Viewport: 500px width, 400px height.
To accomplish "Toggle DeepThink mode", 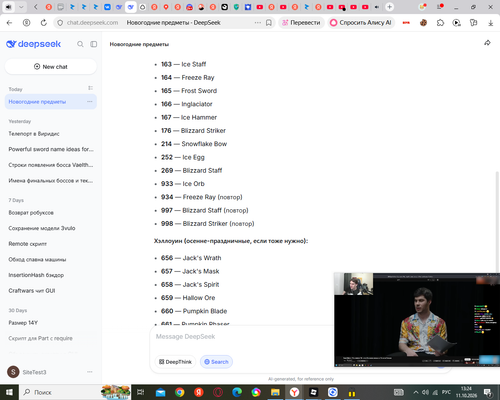I will click(175, 362).
